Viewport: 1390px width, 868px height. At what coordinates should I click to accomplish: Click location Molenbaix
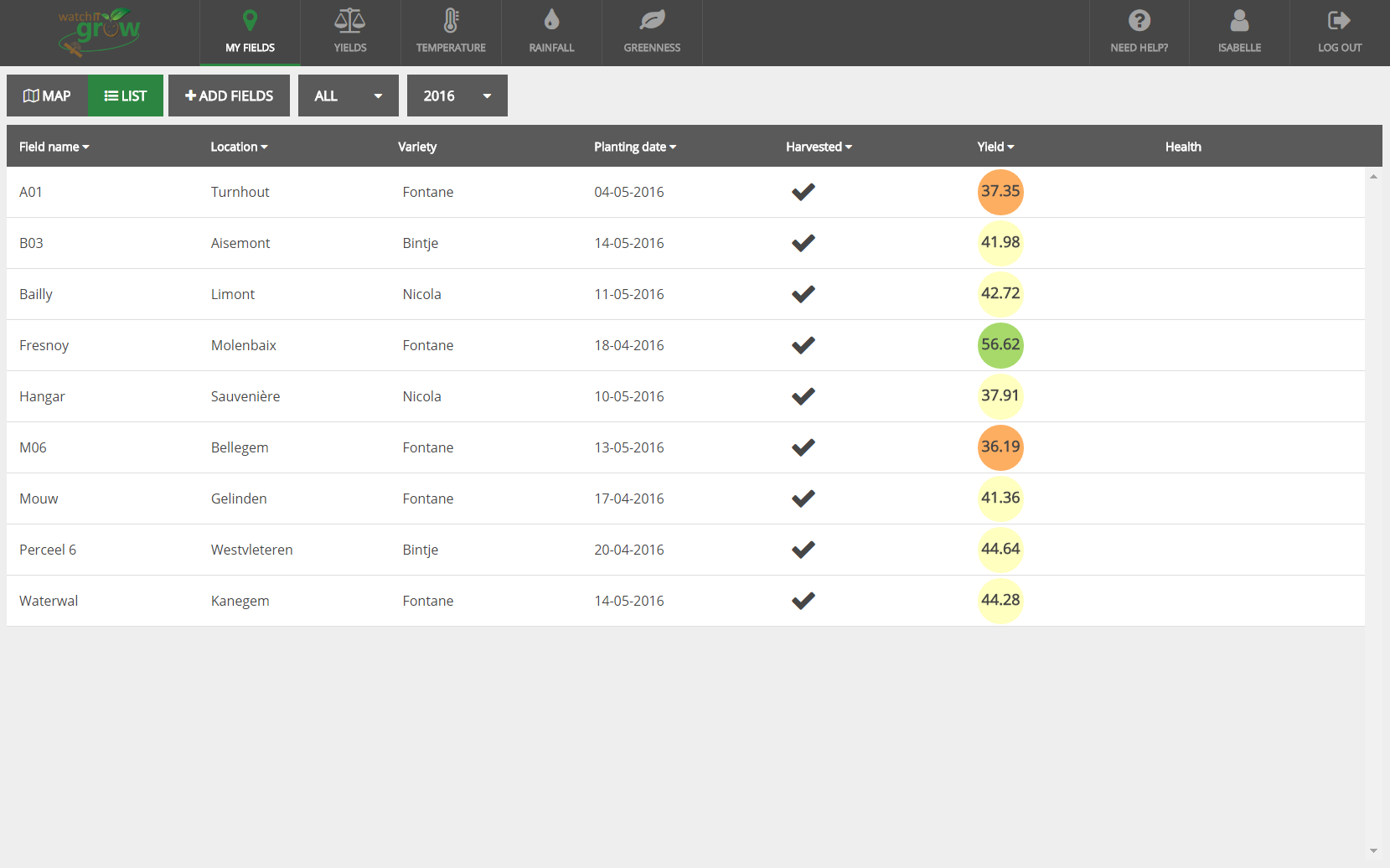244,345
